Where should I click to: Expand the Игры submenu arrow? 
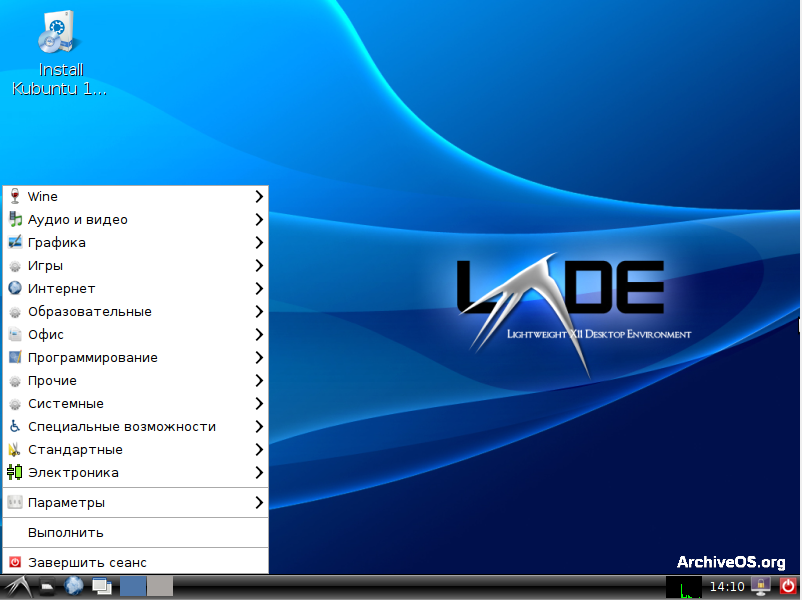[x=259, y=265]
